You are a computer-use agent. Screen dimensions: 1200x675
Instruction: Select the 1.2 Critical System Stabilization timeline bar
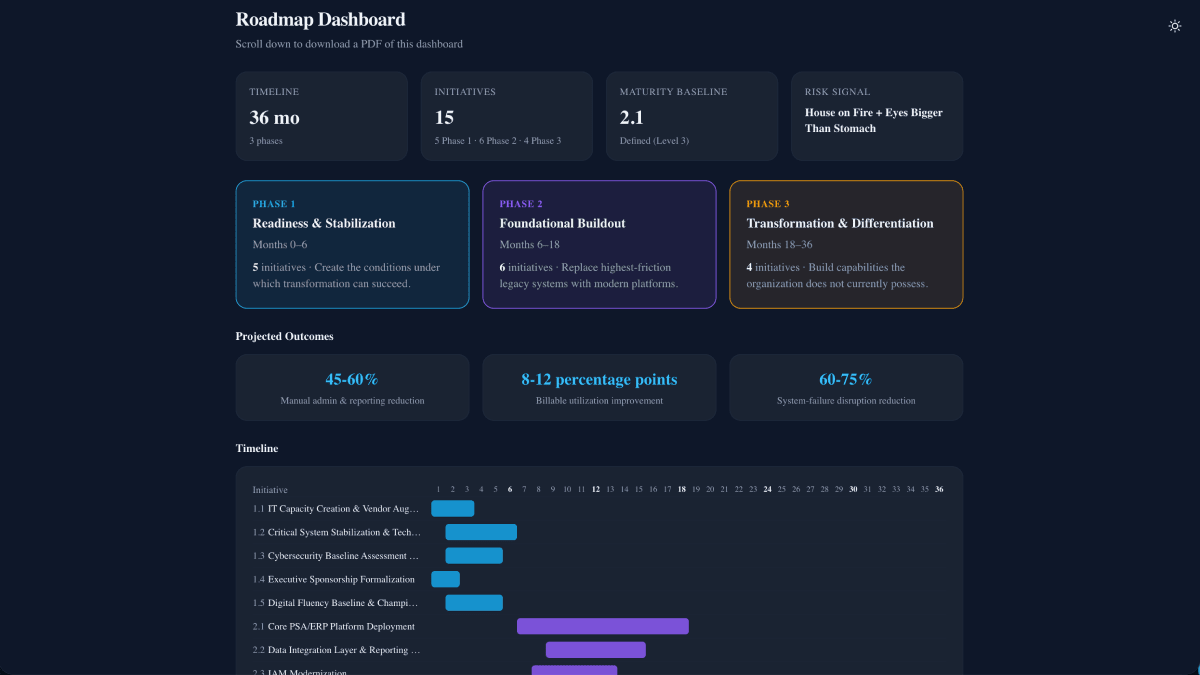point(481,532)
